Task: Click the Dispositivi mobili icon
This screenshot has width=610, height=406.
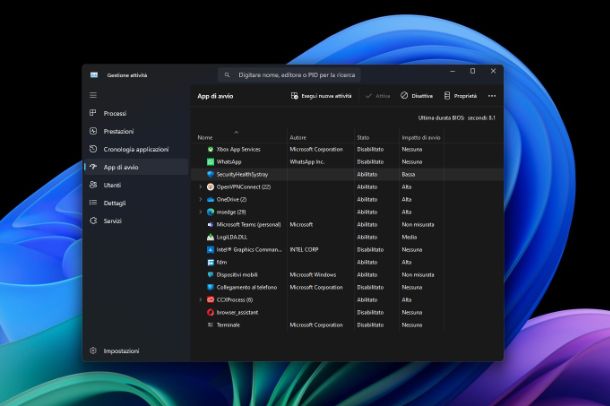Action: (210, 275)
